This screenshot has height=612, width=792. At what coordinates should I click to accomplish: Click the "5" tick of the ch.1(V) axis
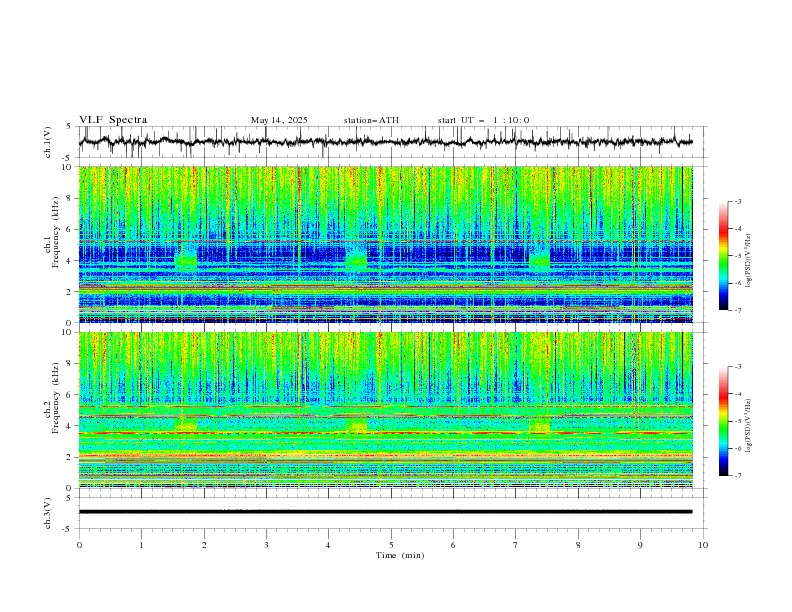coord(71,127)
